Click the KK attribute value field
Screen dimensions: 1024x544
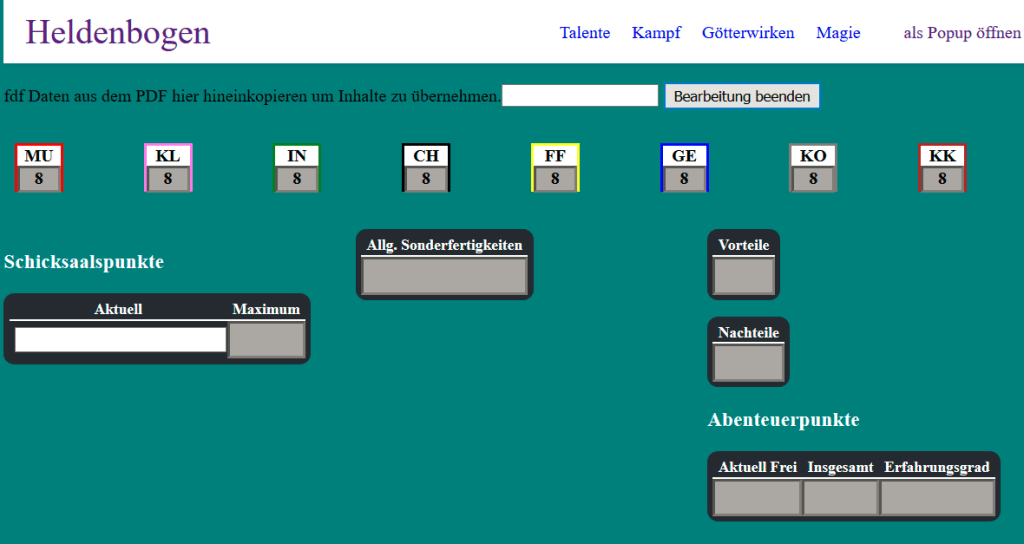pyautogui.click(x=942, y=179)
